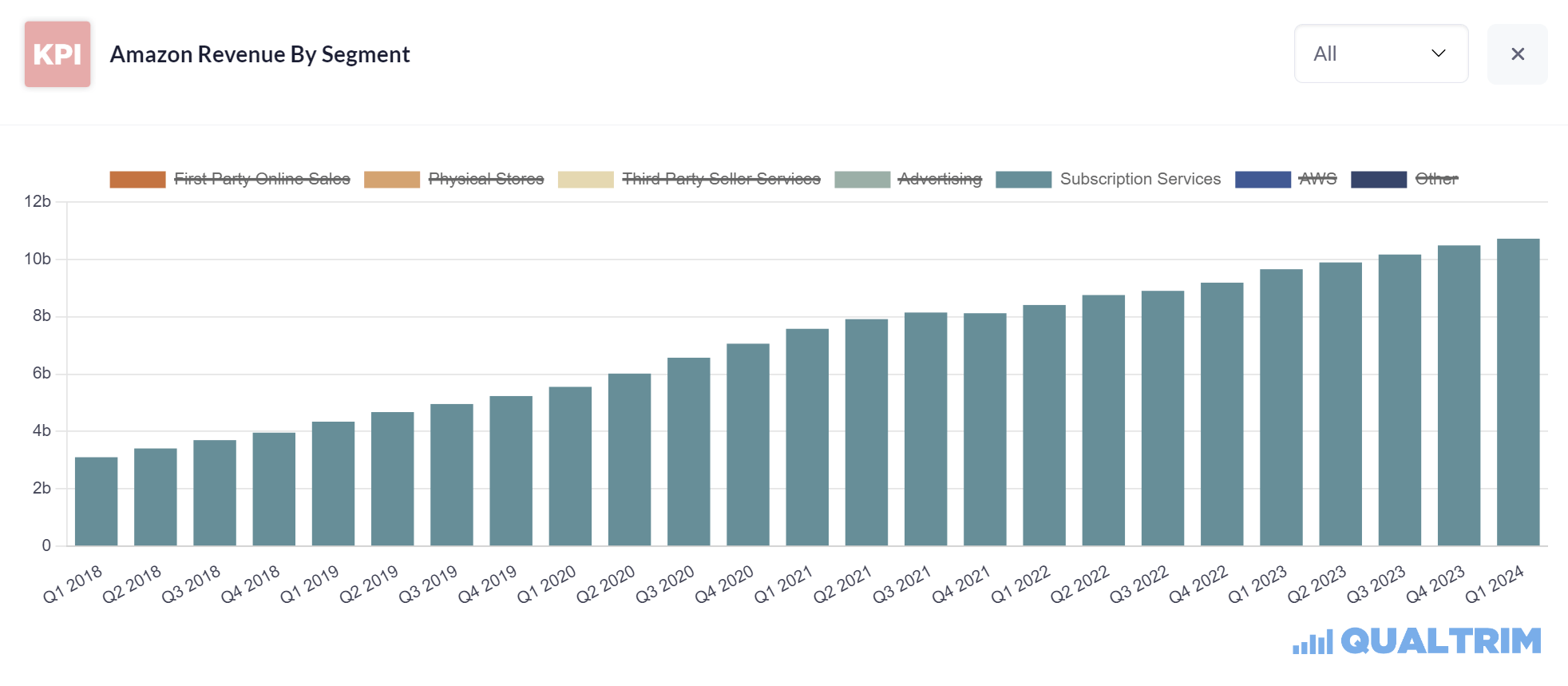
Task: Select the Q1 2019 bar
Action: 333,484
